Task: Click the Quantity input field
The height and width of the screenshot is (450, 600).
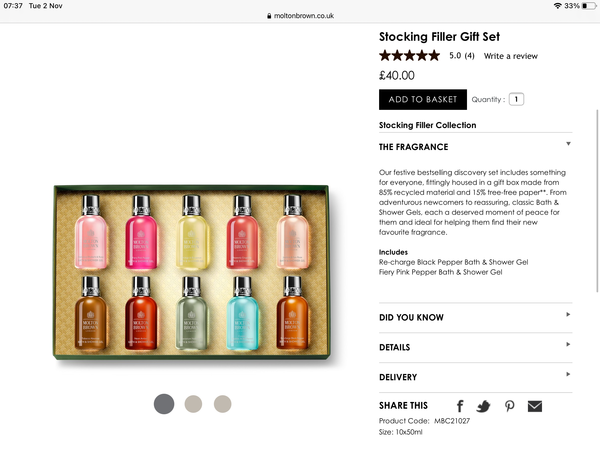Action: click(516, 100)
